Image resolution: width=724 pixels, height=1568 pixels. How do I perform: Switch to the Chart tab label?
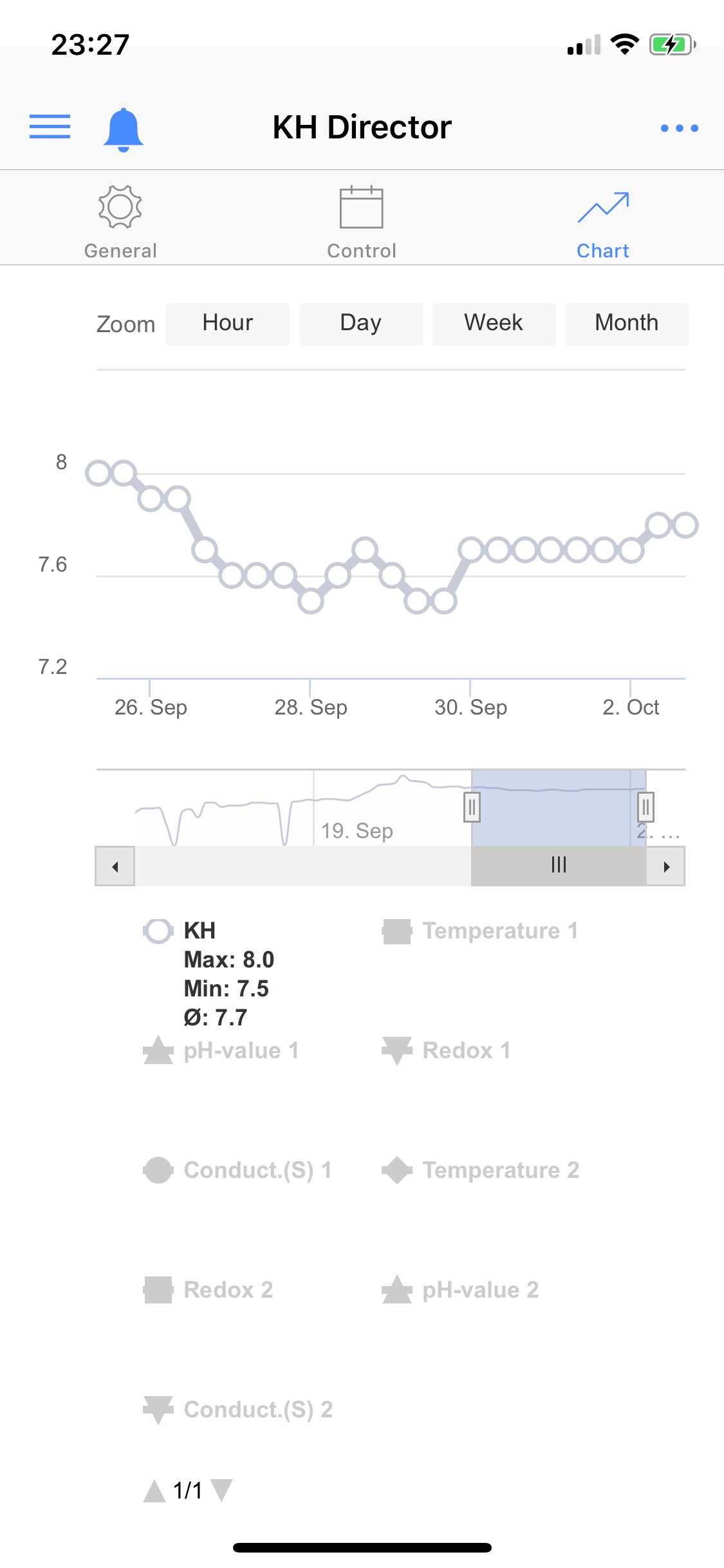tap(603, 251)
